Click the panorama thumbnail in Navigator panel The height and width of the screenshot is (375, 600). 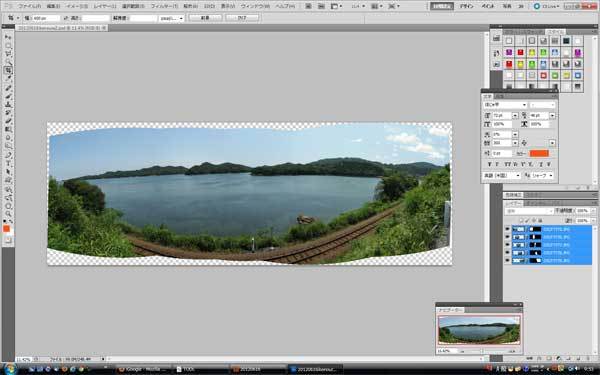pyautogui.click(x=479, y=330)
